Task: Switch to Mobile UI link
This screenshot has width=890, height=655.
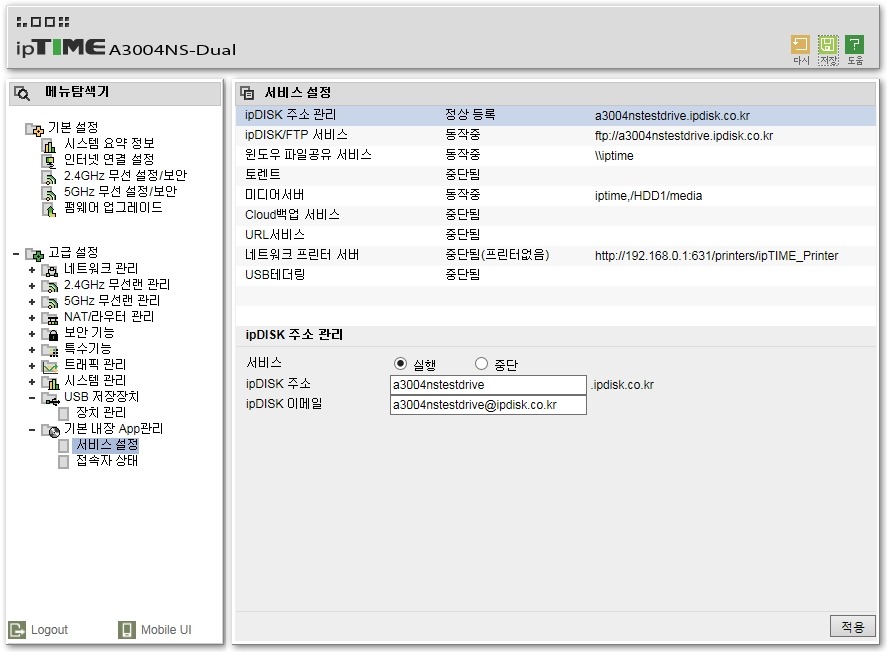Action: (166, 629)
